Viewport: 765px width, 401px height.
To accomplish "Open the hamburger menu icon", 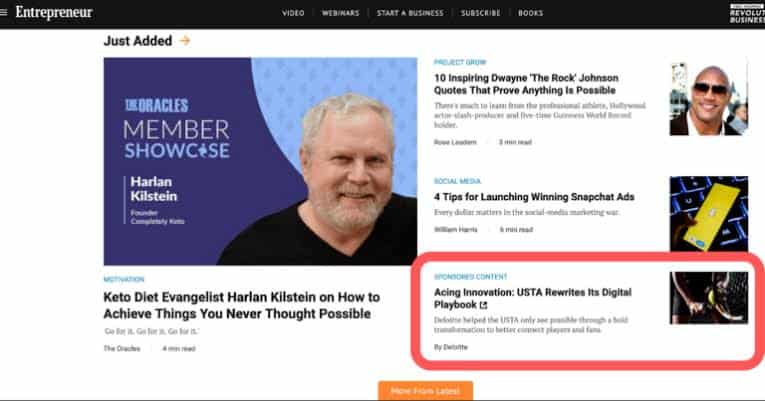I will tap(3, 13).
